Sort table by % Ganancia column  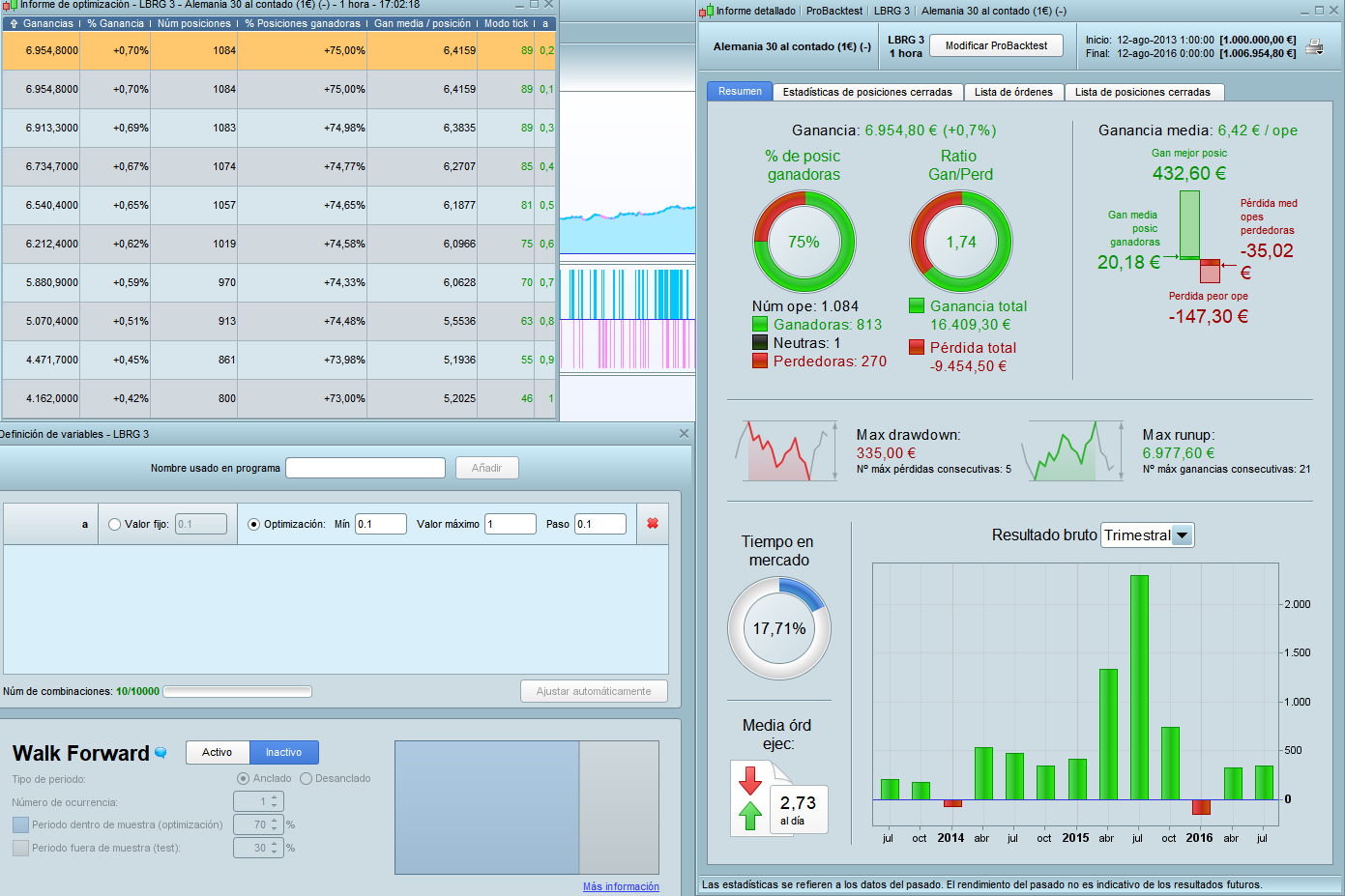pyautogui.click(x=115, y=23)
